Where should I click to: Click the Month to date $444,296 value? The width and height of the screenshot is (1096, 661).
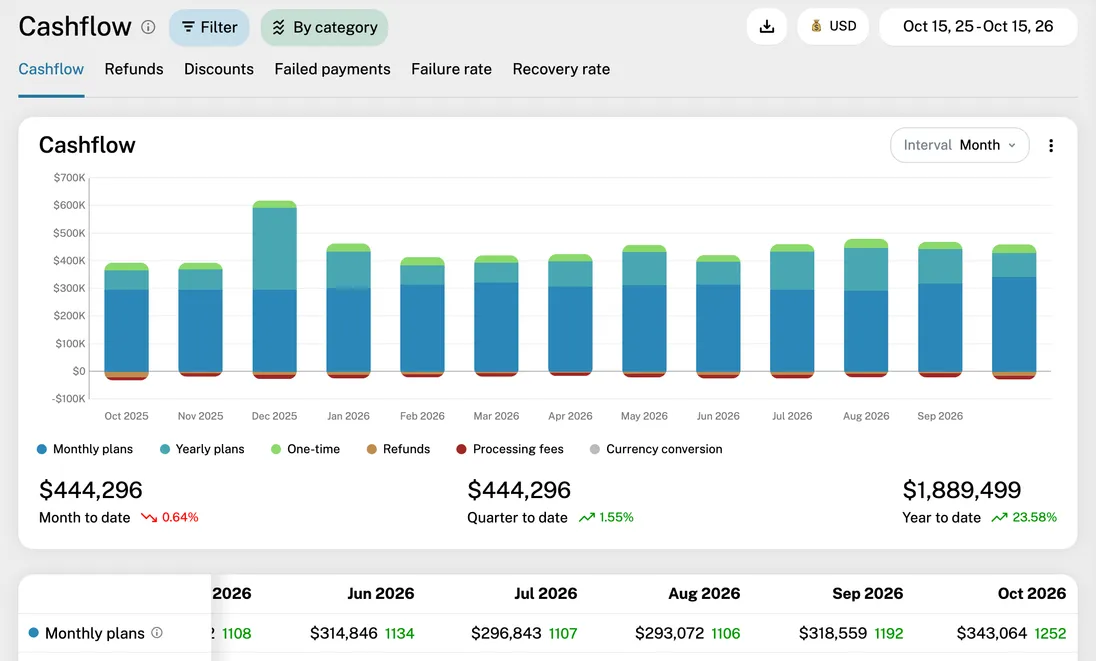click(x=91, y=490)
